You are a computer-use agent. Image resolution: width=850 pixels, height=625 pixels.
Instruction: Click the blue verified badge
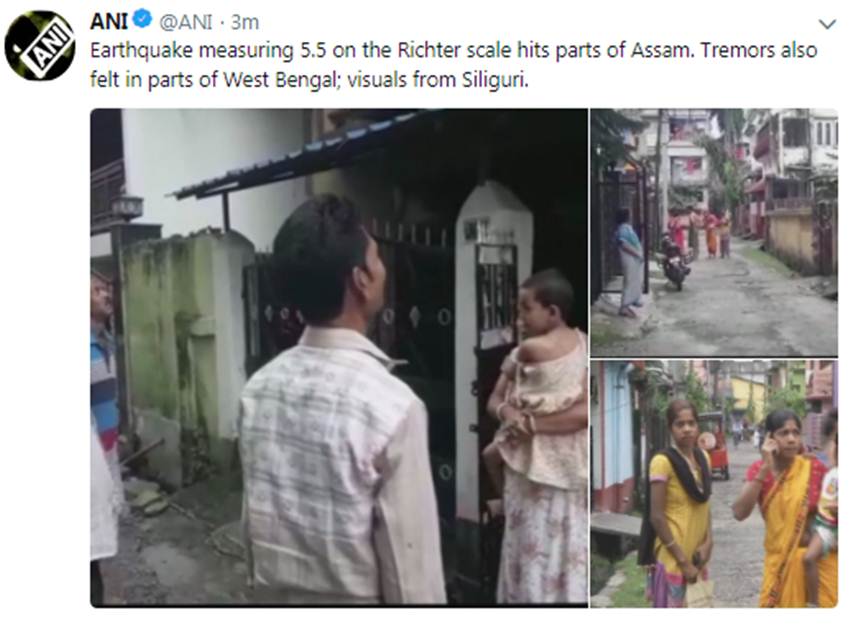tap(142, 21)
